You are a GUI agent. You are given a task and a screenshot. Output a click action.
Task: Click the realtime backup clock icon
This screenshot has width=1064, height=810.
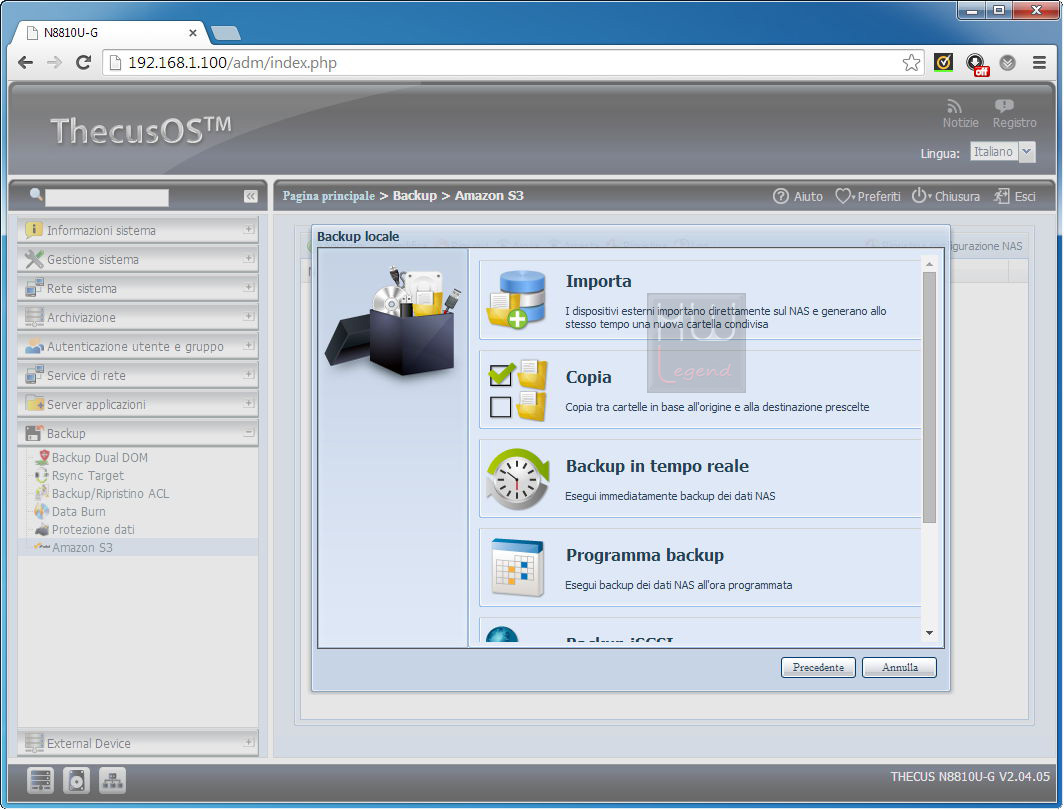[x=518, y=479]
